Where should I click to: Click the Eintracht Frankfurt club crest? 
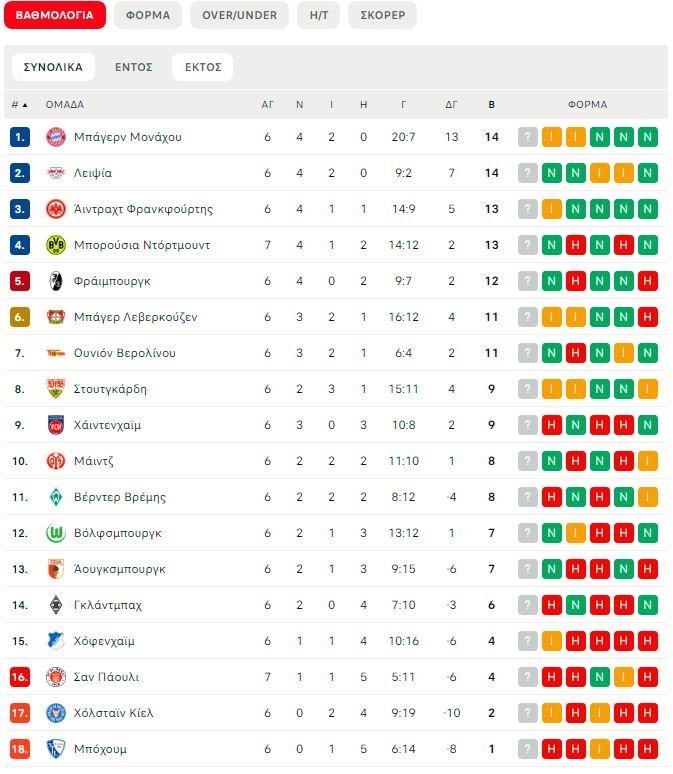pyautogui.click(x=55, y=209)
